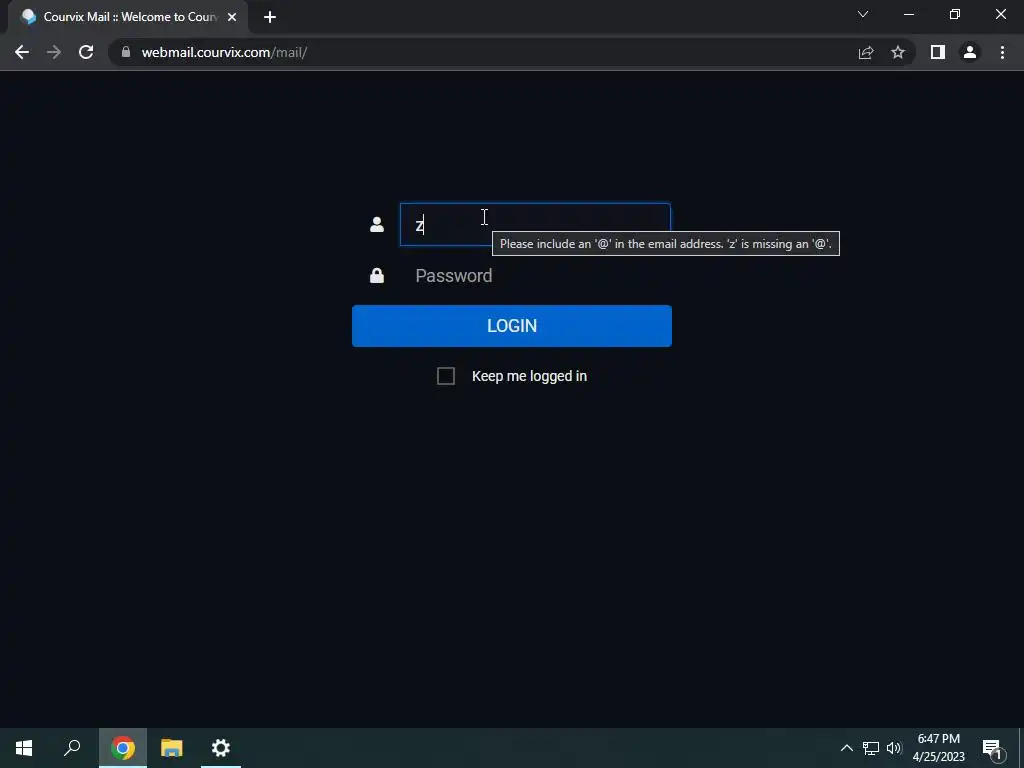1024x768 pixels.
Task: Click the Chrome taskbar icon
Action: click(123, 748)
